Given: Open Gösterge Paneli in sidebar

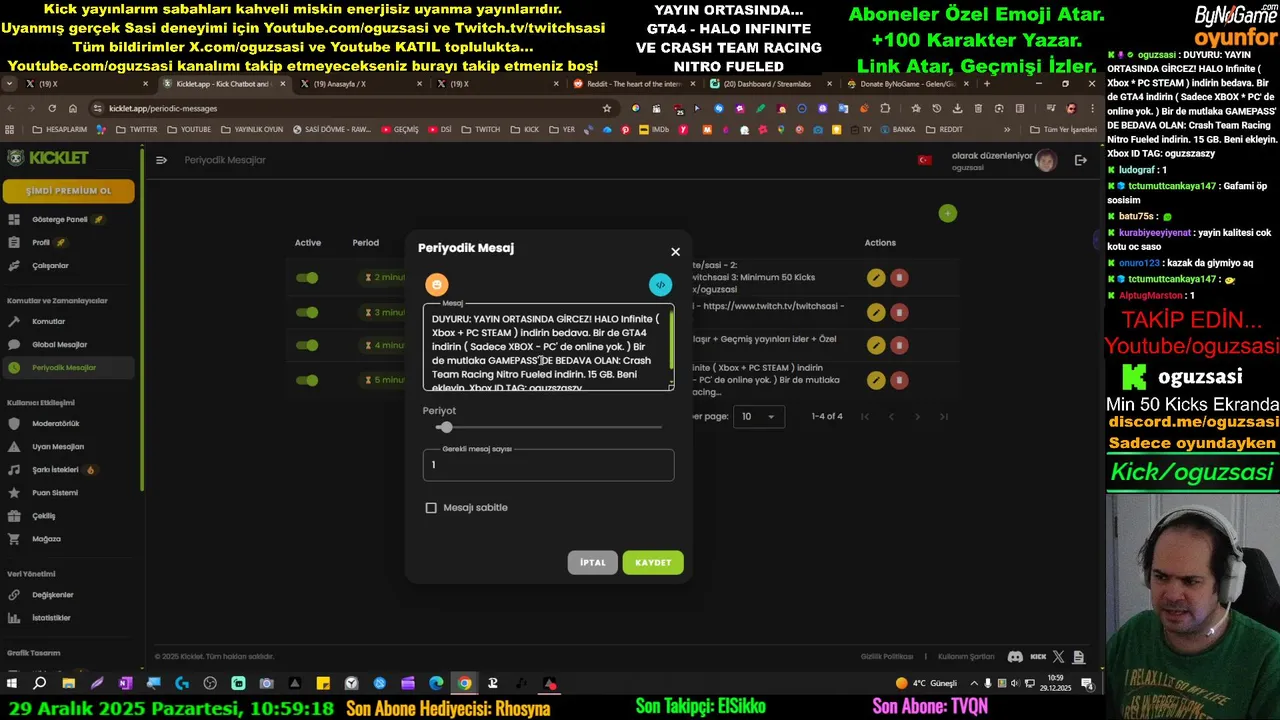Looking at the screenshot, I should [x=68, y=219].
